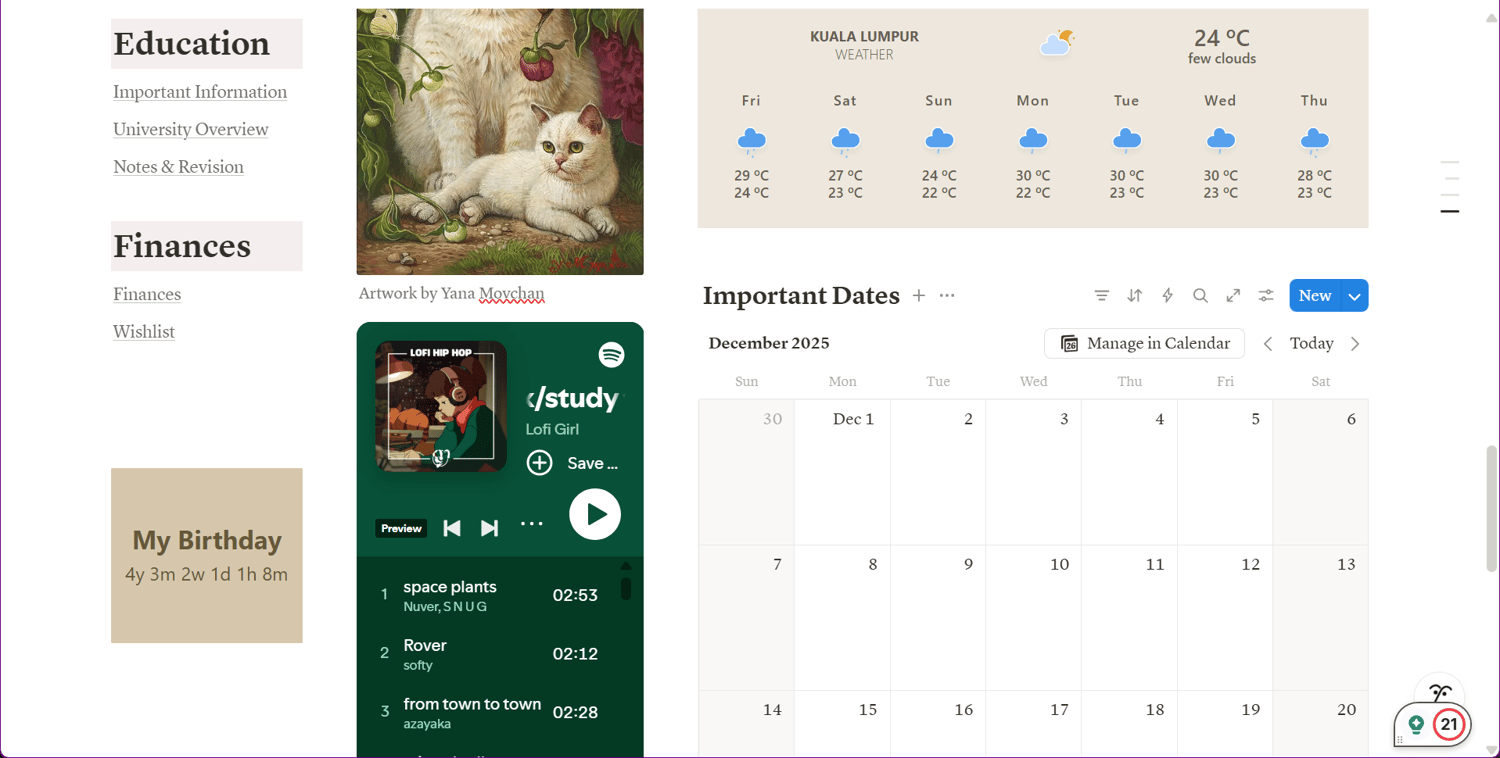
Task: Open the filter for the calendar database
Action: coord(1101,296)
